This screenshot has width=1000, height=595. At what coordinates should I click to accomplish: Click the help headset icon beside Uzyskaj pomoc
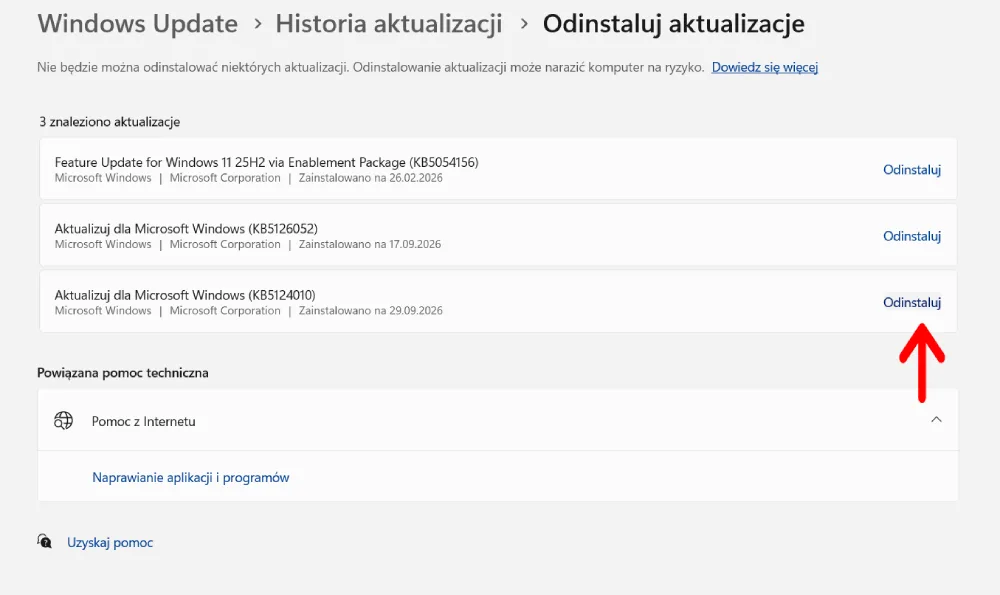pos(45,542)
